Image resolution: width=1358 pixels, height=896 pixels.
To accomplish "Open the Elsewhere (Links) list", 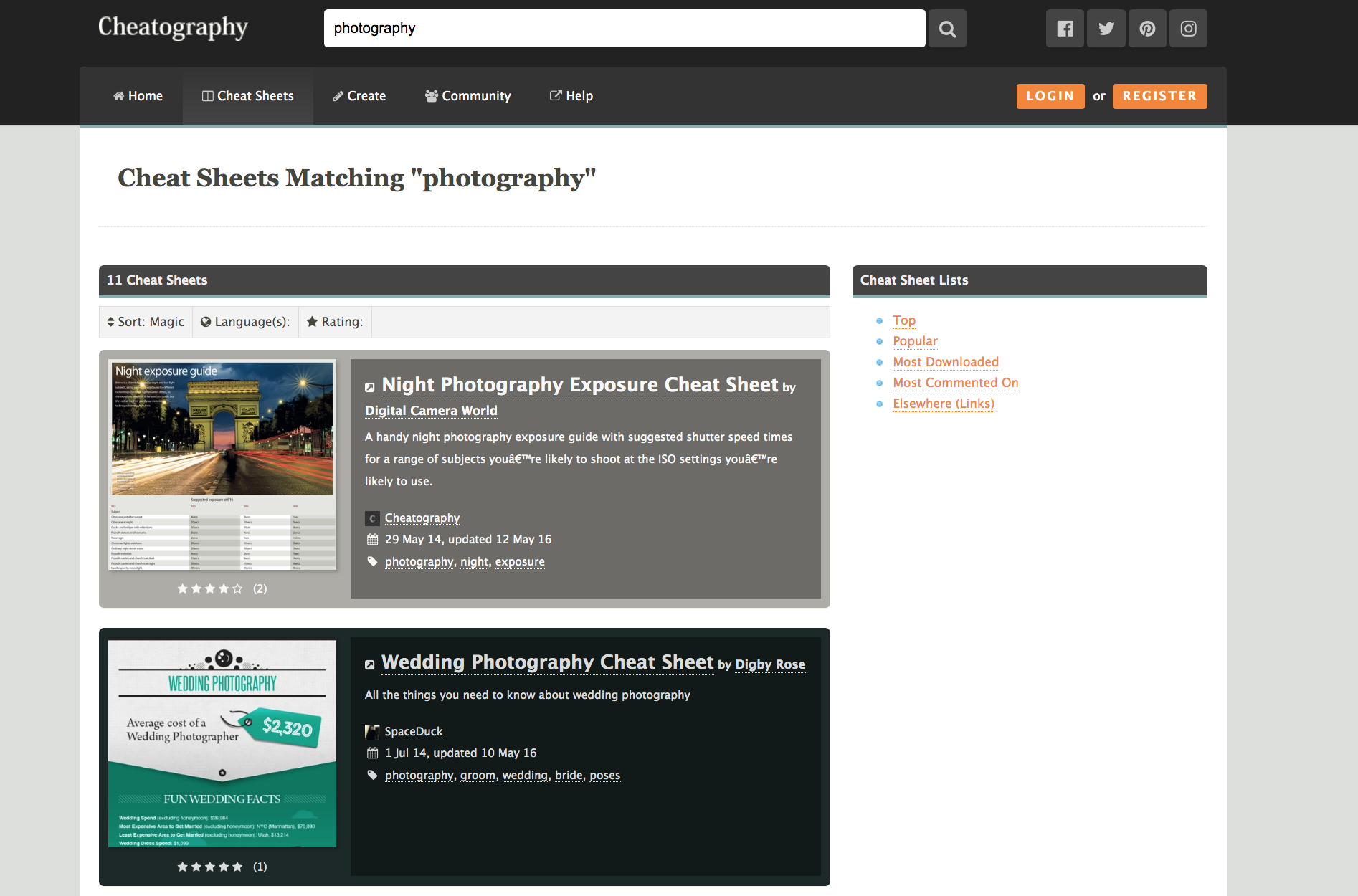I will (x=944, y=404).
